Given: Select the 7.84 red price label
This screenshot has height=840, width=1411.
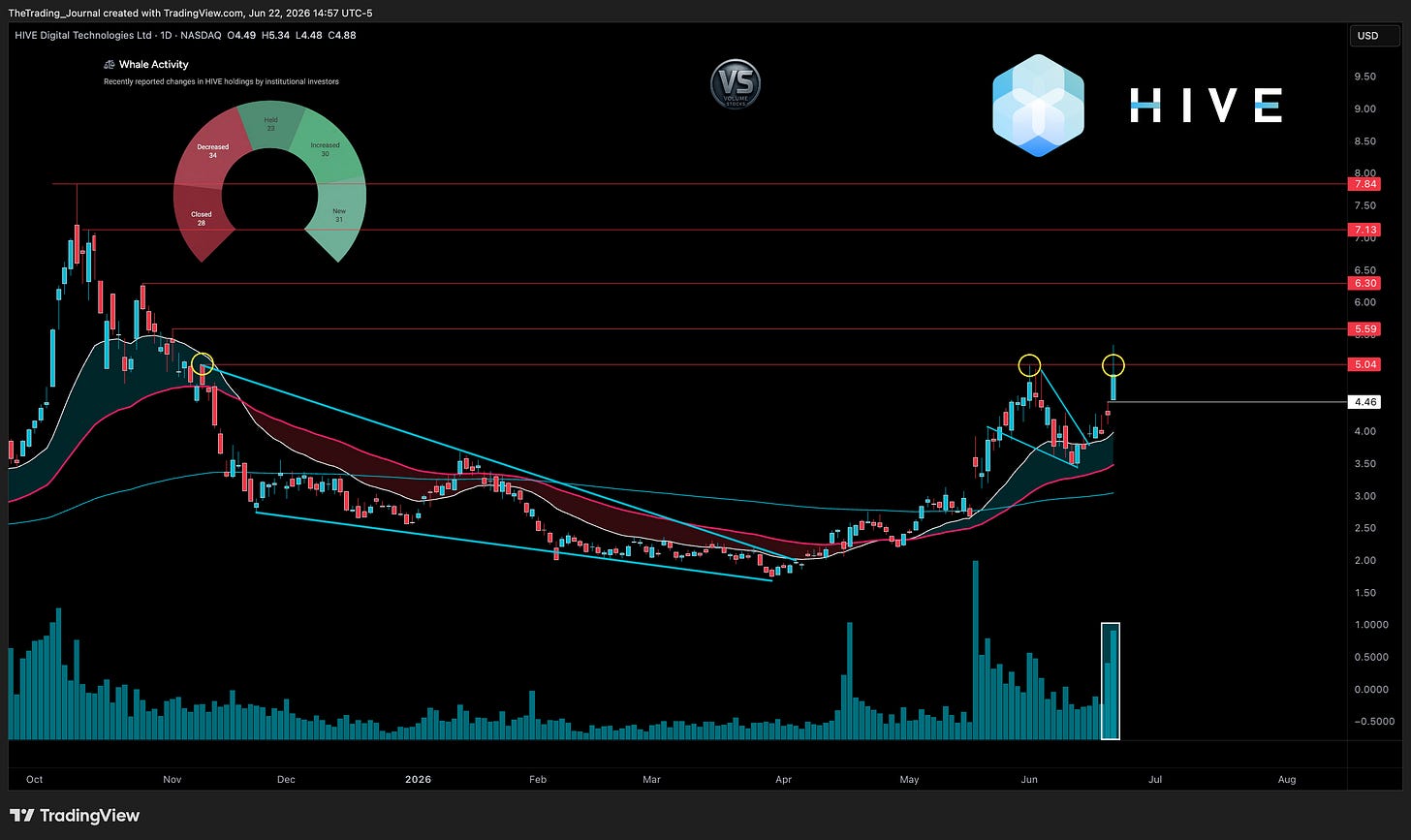Looking at the screenshot, I should coord(1364,184).
